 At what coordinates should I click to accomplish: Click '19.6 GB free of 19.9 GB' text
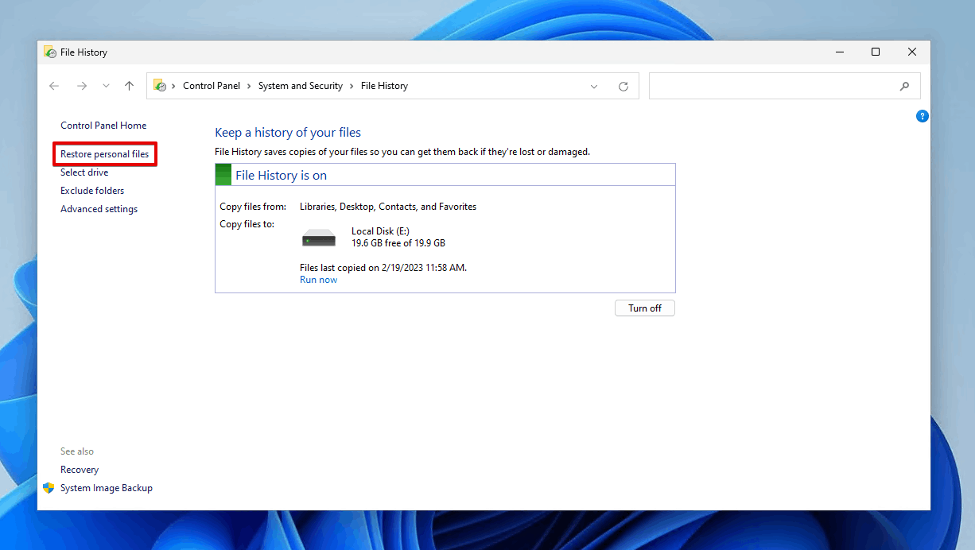[x=398, y=243]
